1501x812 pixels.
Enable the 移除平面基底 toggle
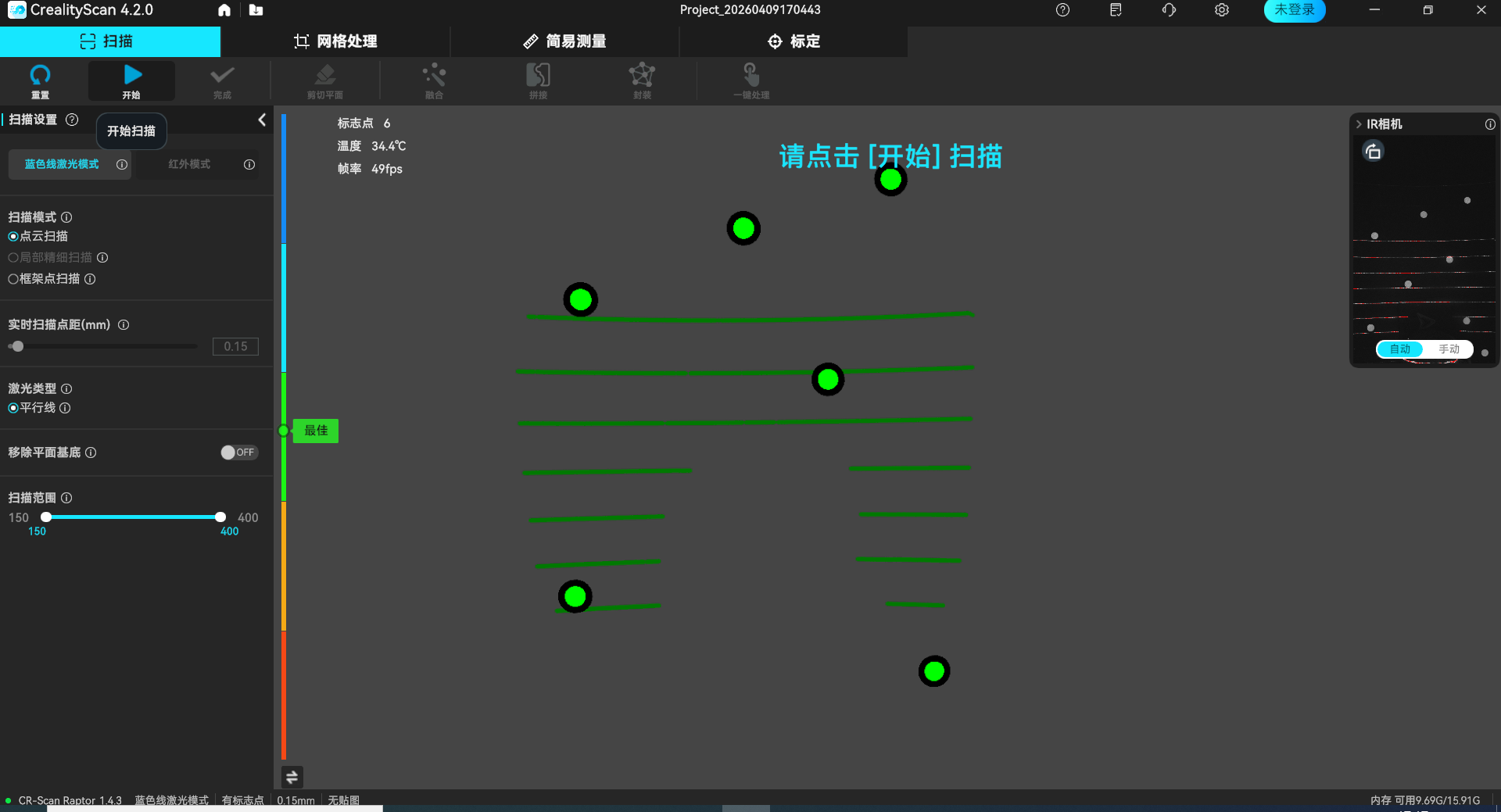pyautogui.click(x=238, y=453)
